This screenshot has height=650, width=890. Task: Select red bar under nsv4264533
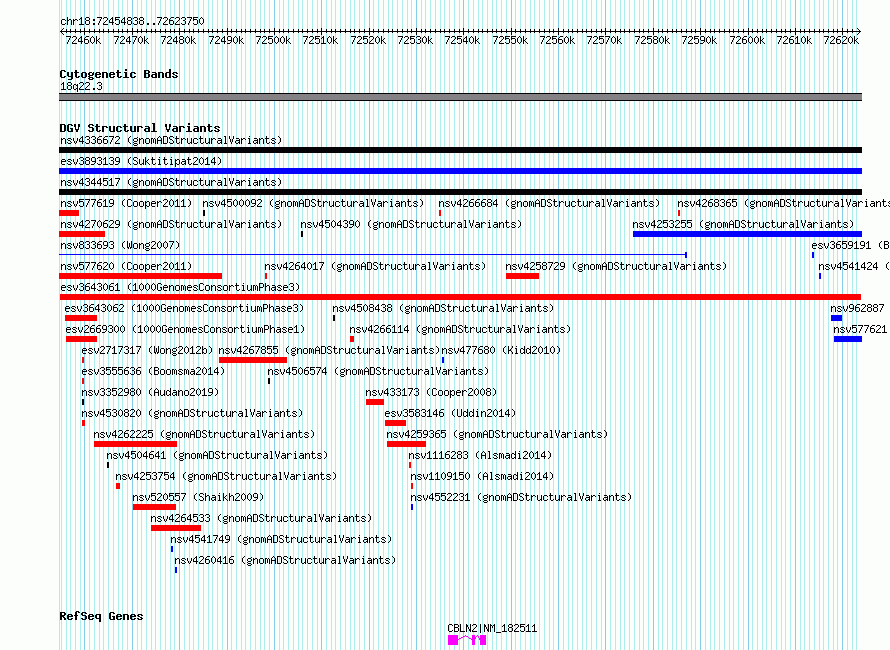coord(176,528)
